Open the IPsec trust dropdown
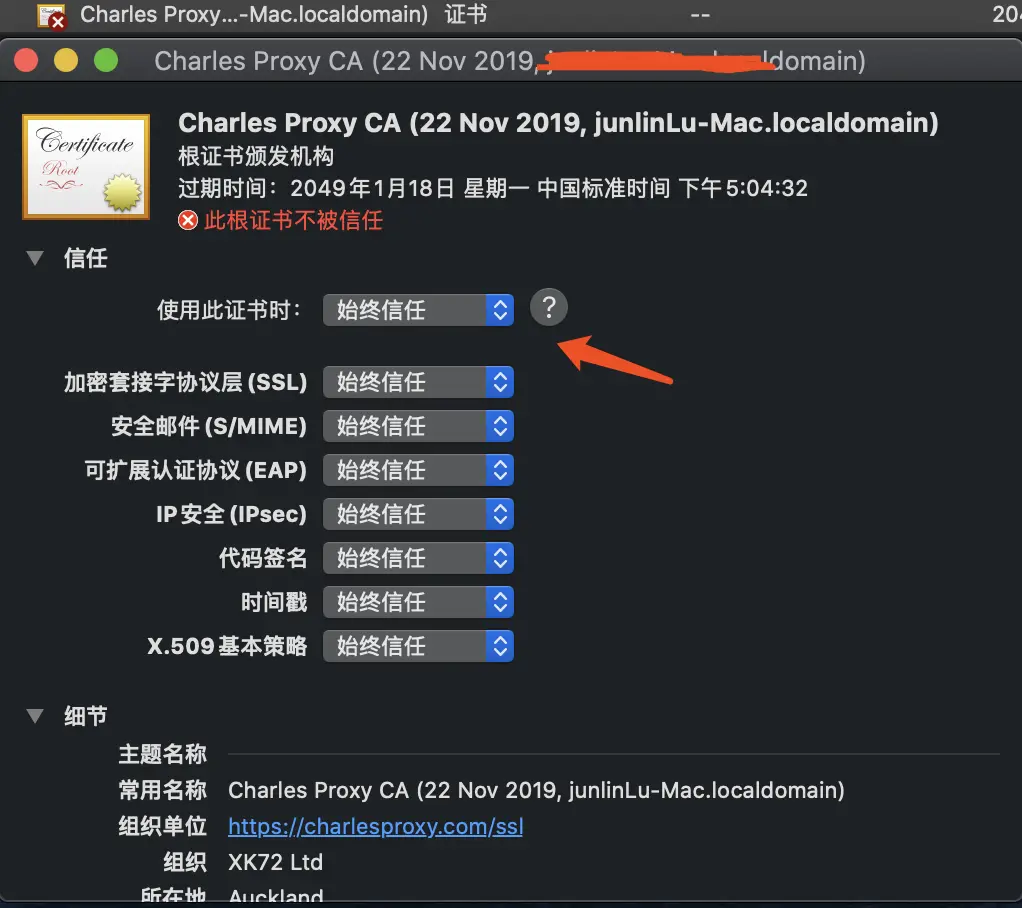Image resolution: width=1022 pixels, height=908 pixels. pyautogui.click(x=418, y=514)
